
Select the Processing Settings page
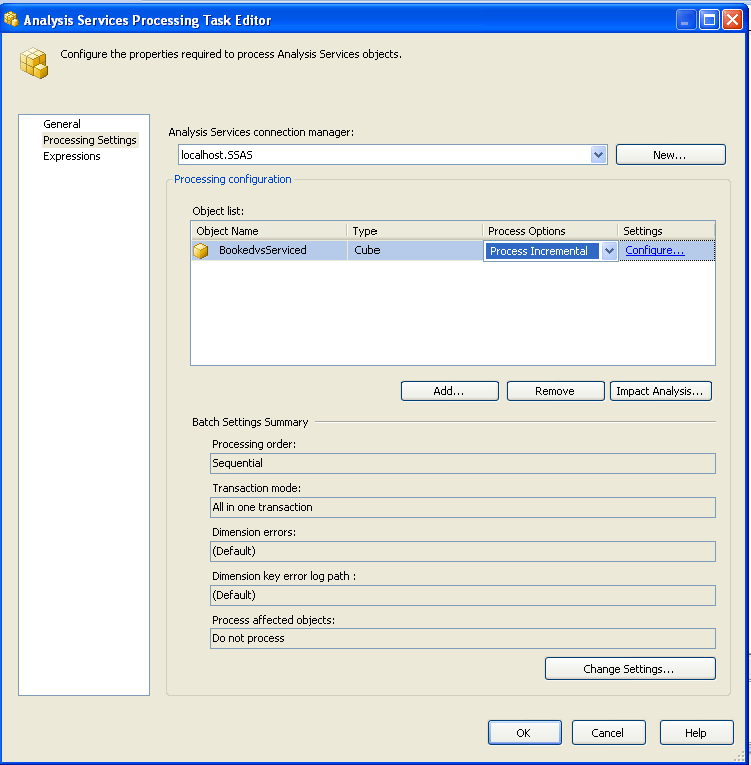pyautogui.click(x=90, y=140)
